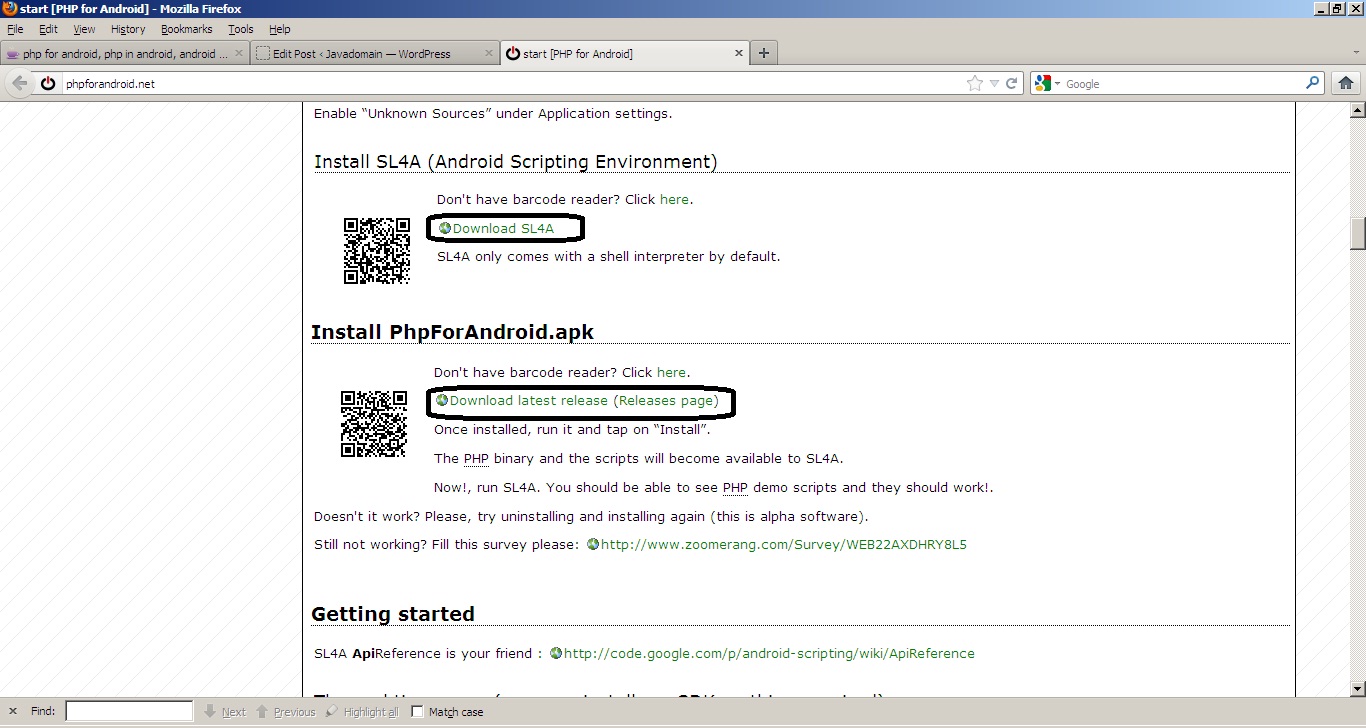Click 'here' link under Install SL4A
The width and height of the screenshot is (1366, 728).
674,199
